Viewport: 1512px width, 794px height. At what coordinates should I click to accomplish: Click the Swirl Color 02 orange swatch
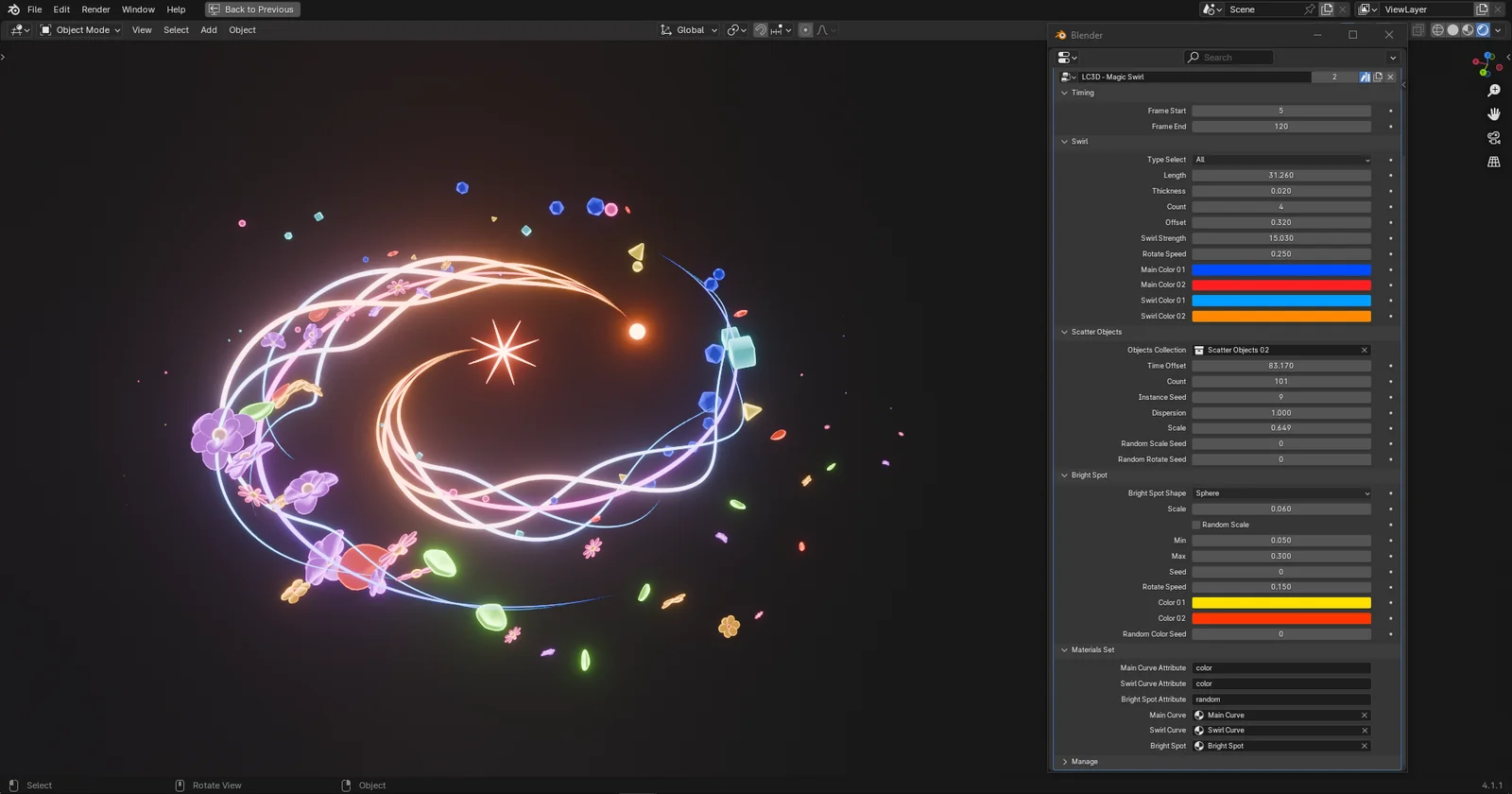[x=1280, y=317]
